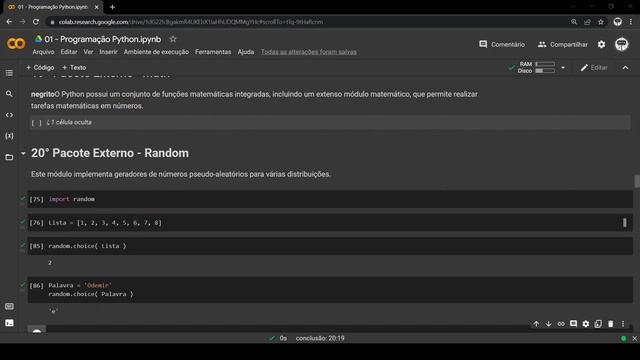Open browser zoom magnifier icon
The height and width of the screenshot is (360, 640).
point(574,22)
